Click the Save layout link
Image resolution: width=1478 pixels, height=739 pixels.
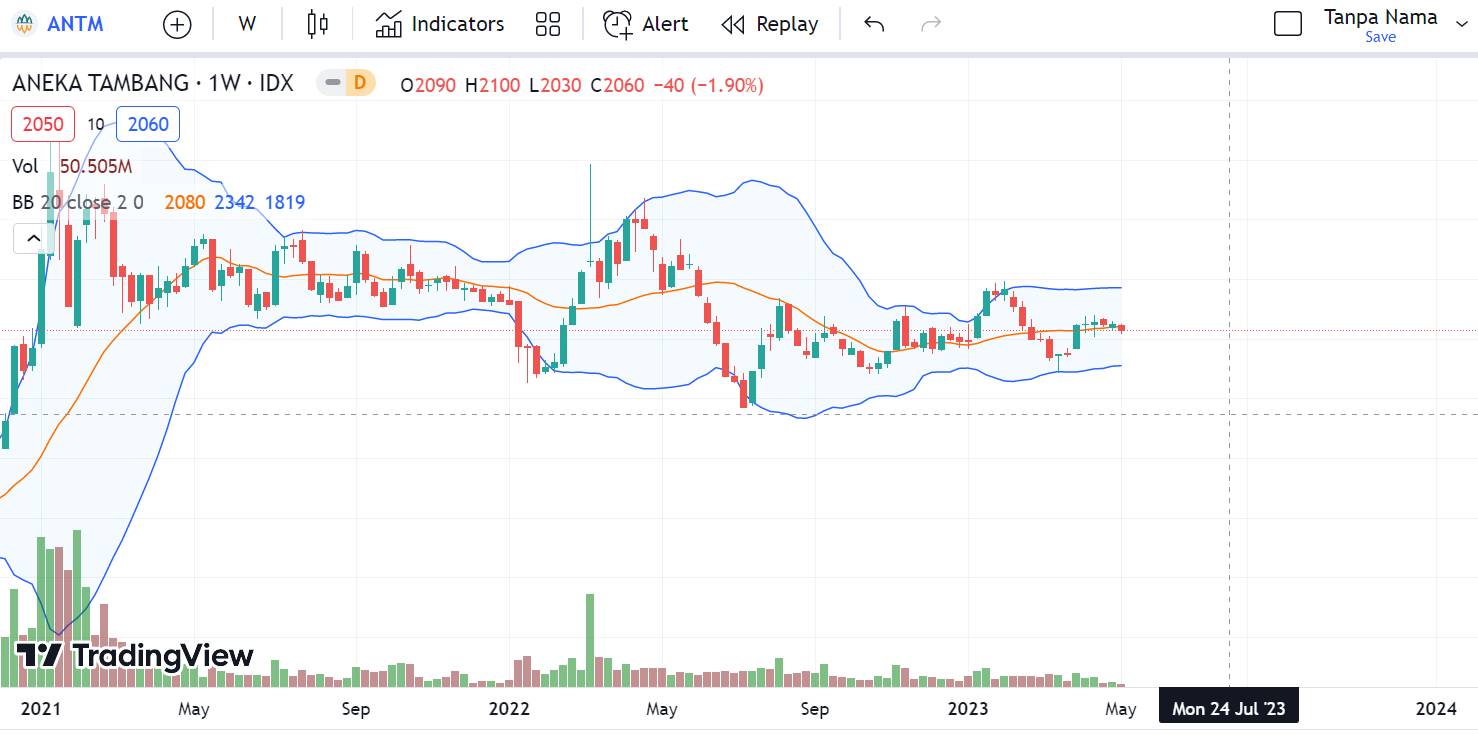[x=1381, y=37]
